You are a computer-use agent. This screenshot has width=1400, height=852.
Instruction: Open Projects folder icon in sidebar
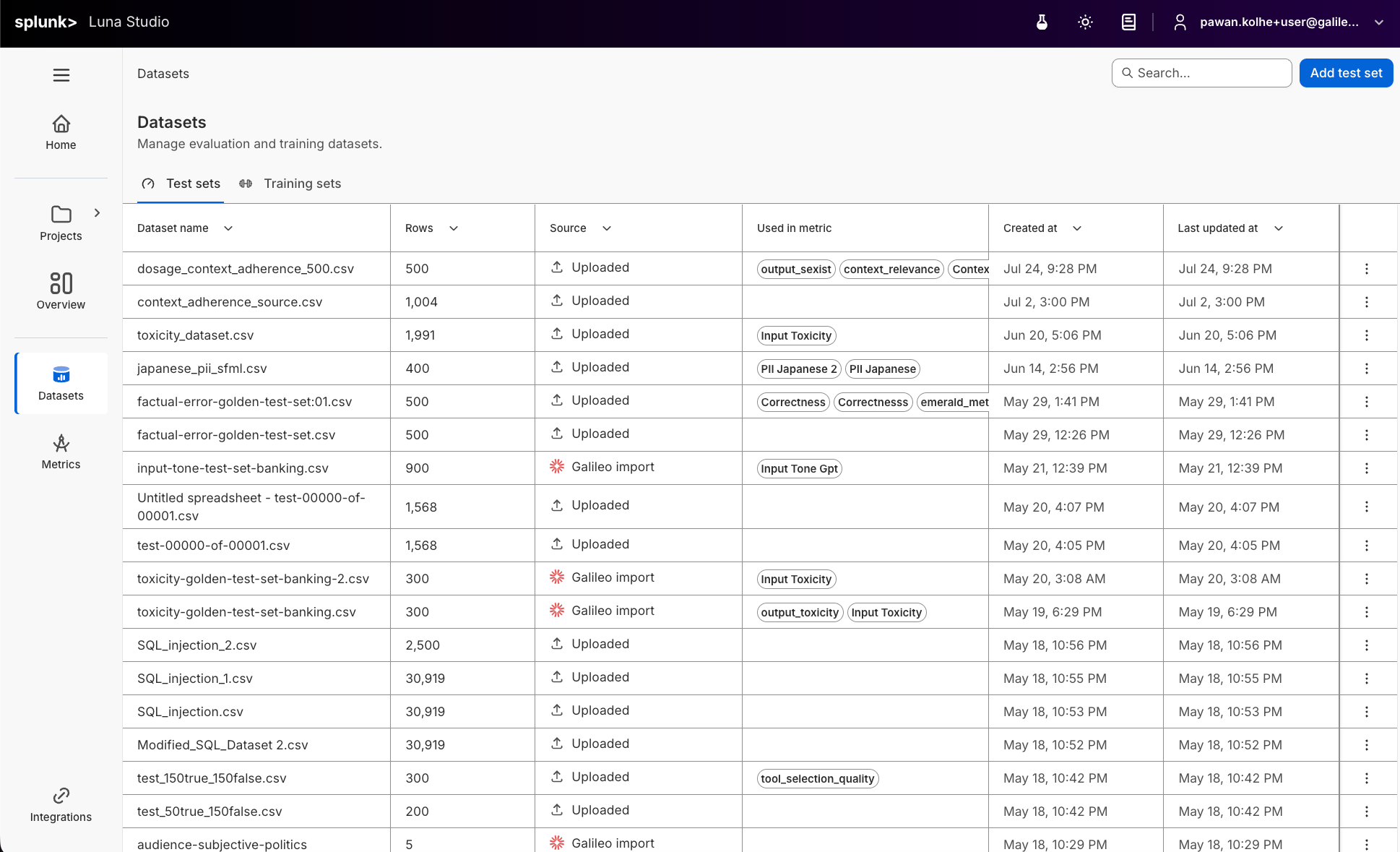(61, 214)
